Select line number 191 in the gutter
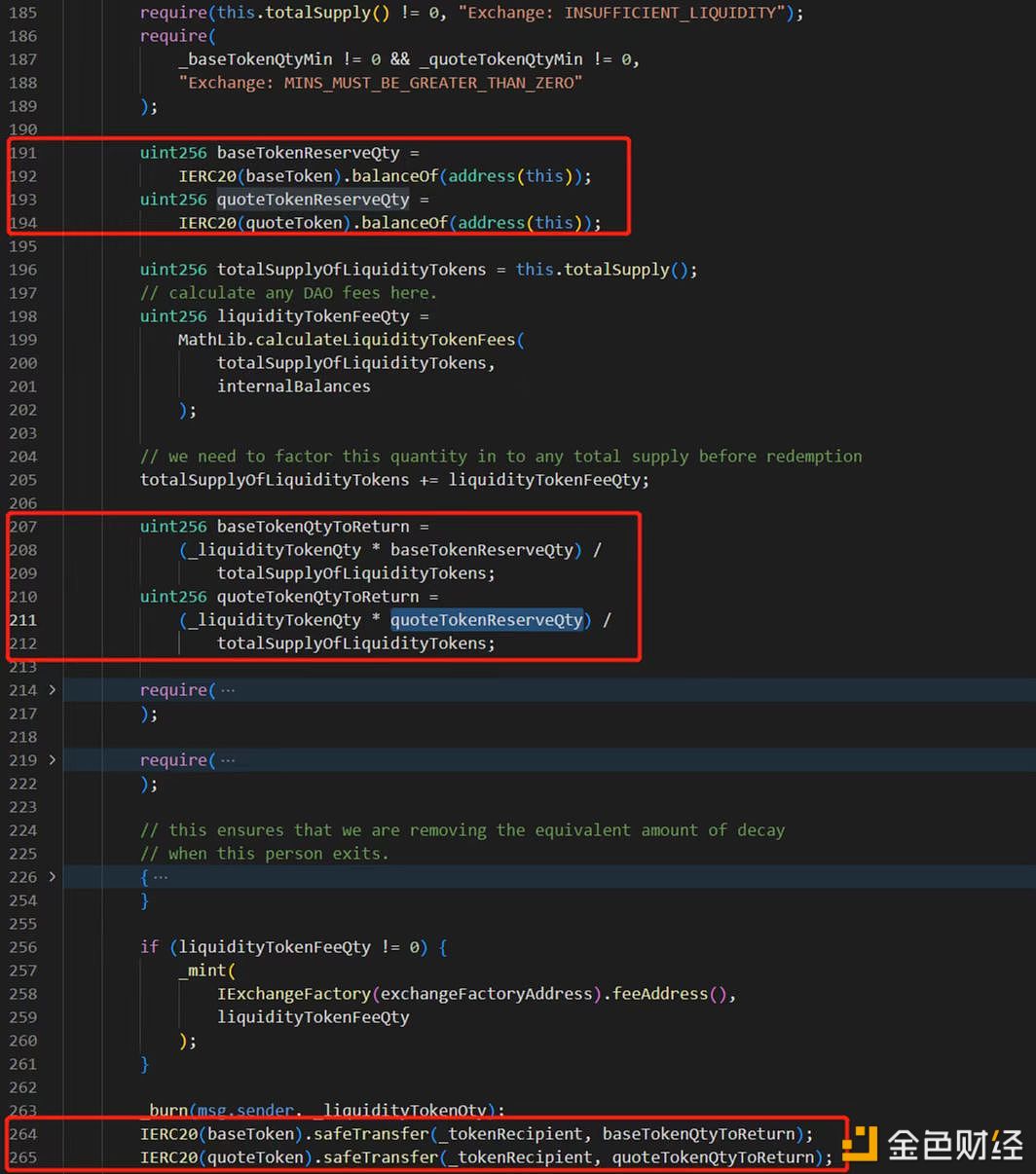 click(22, 153)
